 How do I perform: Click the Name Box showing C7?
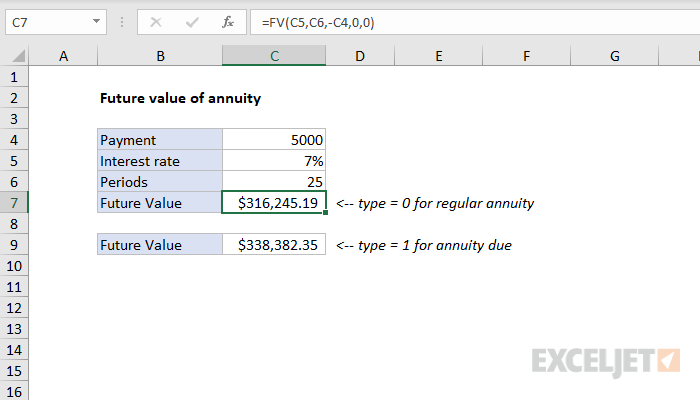pos(56,22)
